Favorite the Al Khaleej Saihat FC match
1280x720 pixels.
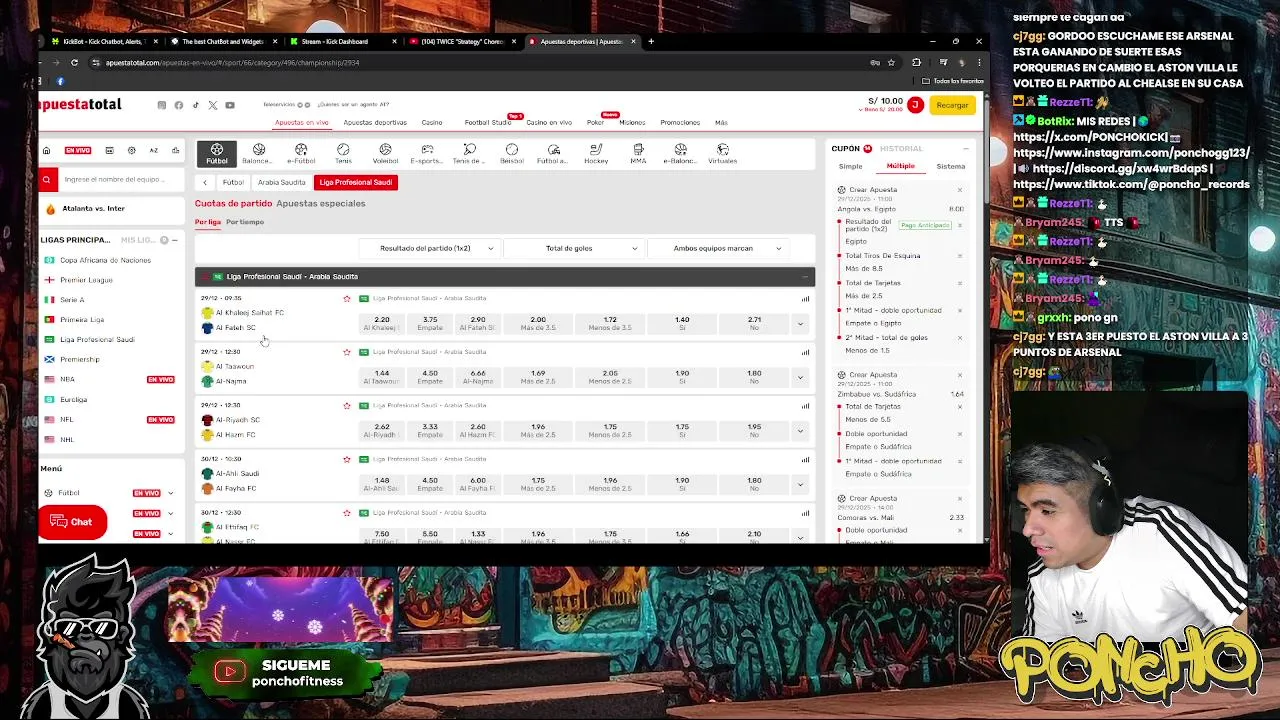click(347, 298)
